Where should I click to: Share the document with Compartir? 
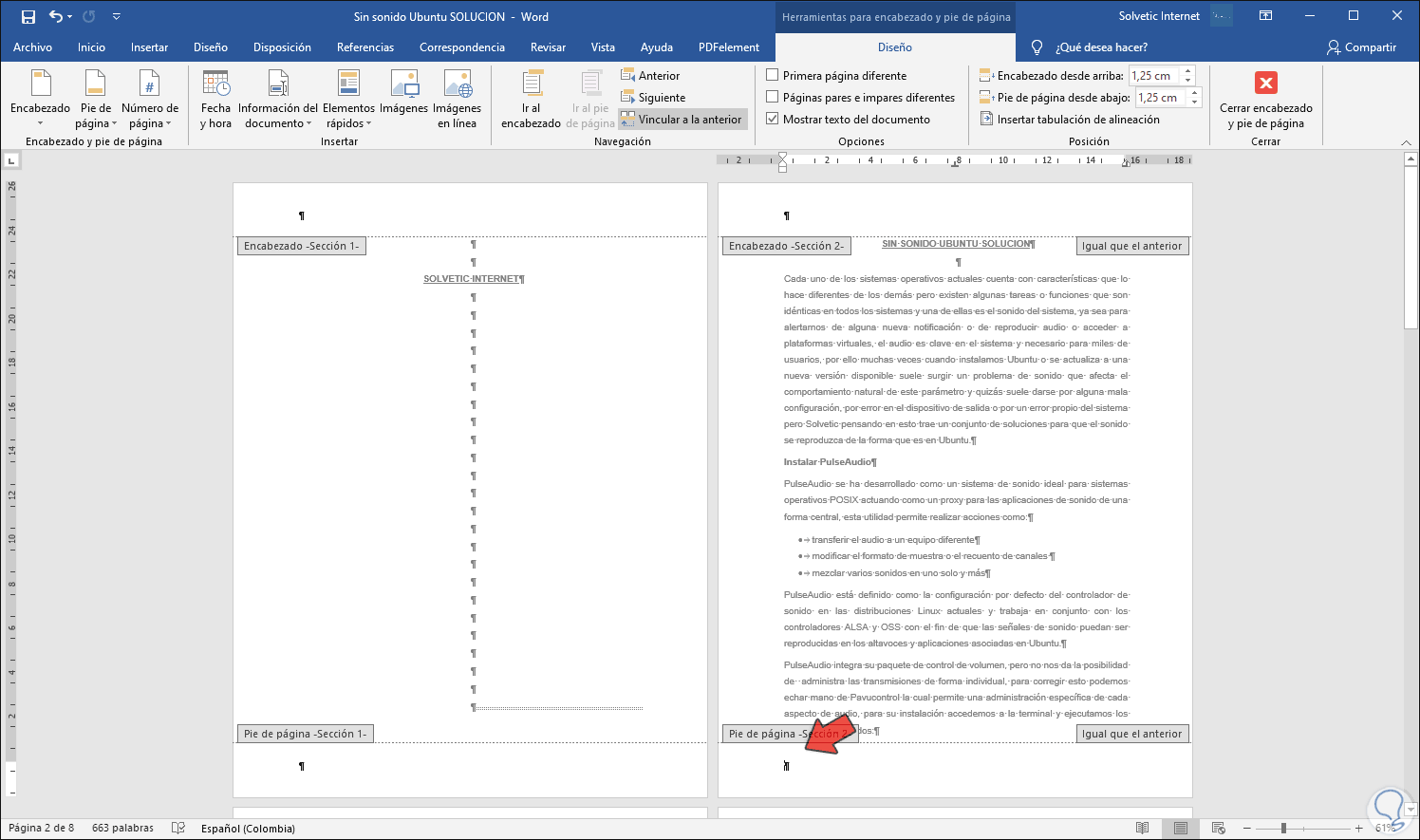pyautogui.click(x=1362, y=47)
